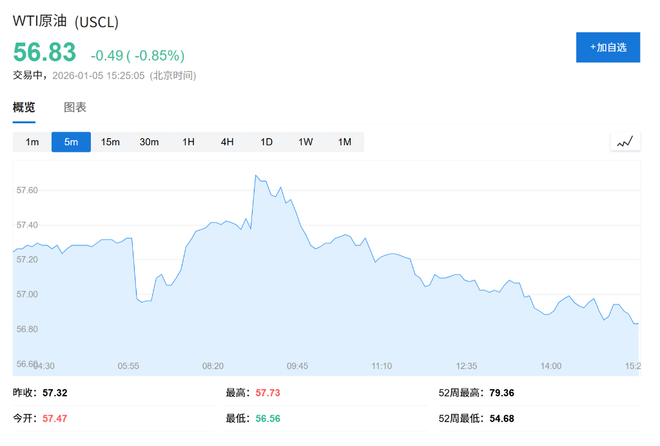Click the 09:45 time axis label
Image resolution: width=660 pixels, height=446 pixels.
pyautogui.click(x=297, y=366)
